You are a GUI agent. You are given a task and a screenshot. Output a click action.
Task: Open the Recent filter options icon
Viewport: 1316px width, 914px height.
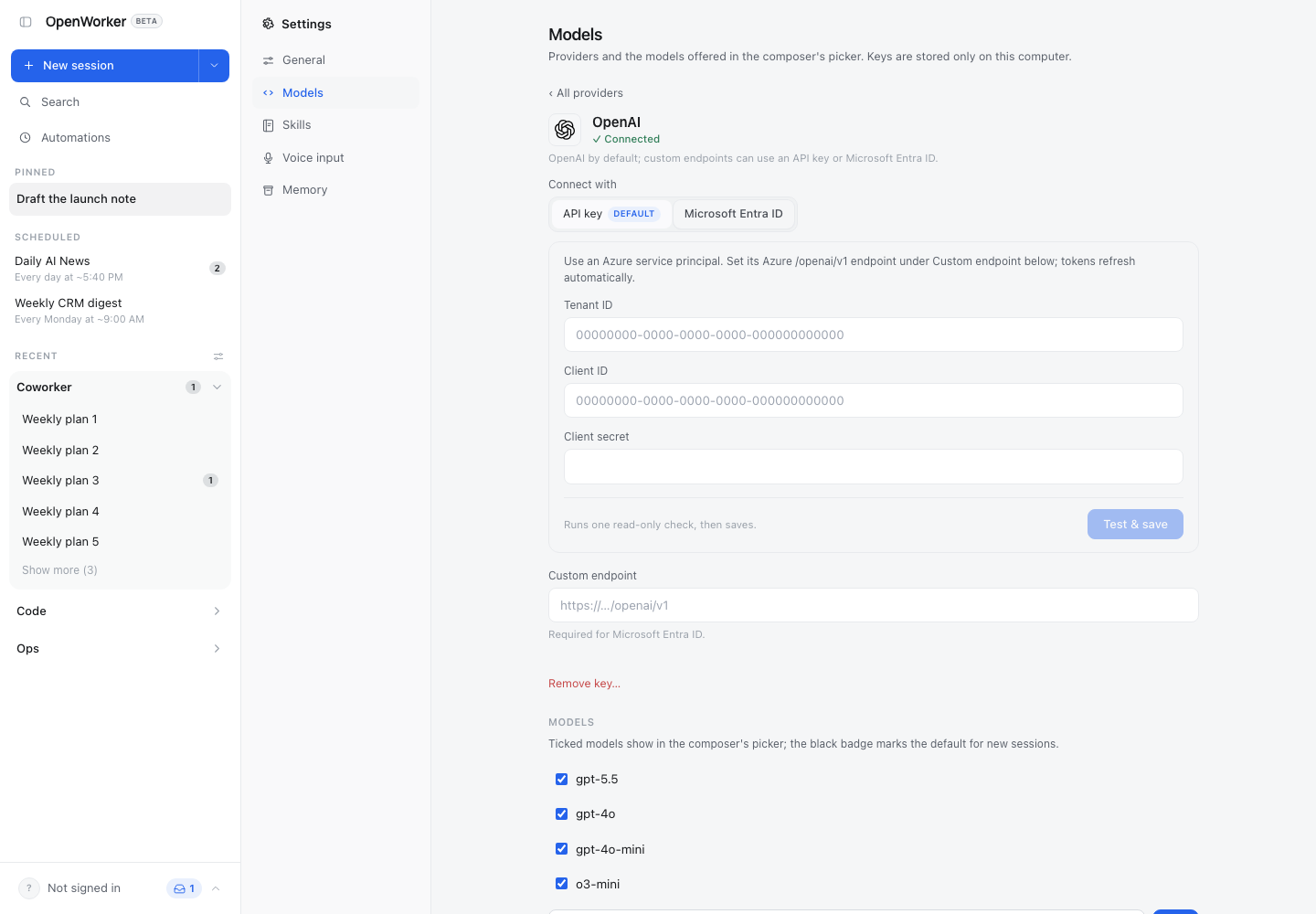(218, 356)
